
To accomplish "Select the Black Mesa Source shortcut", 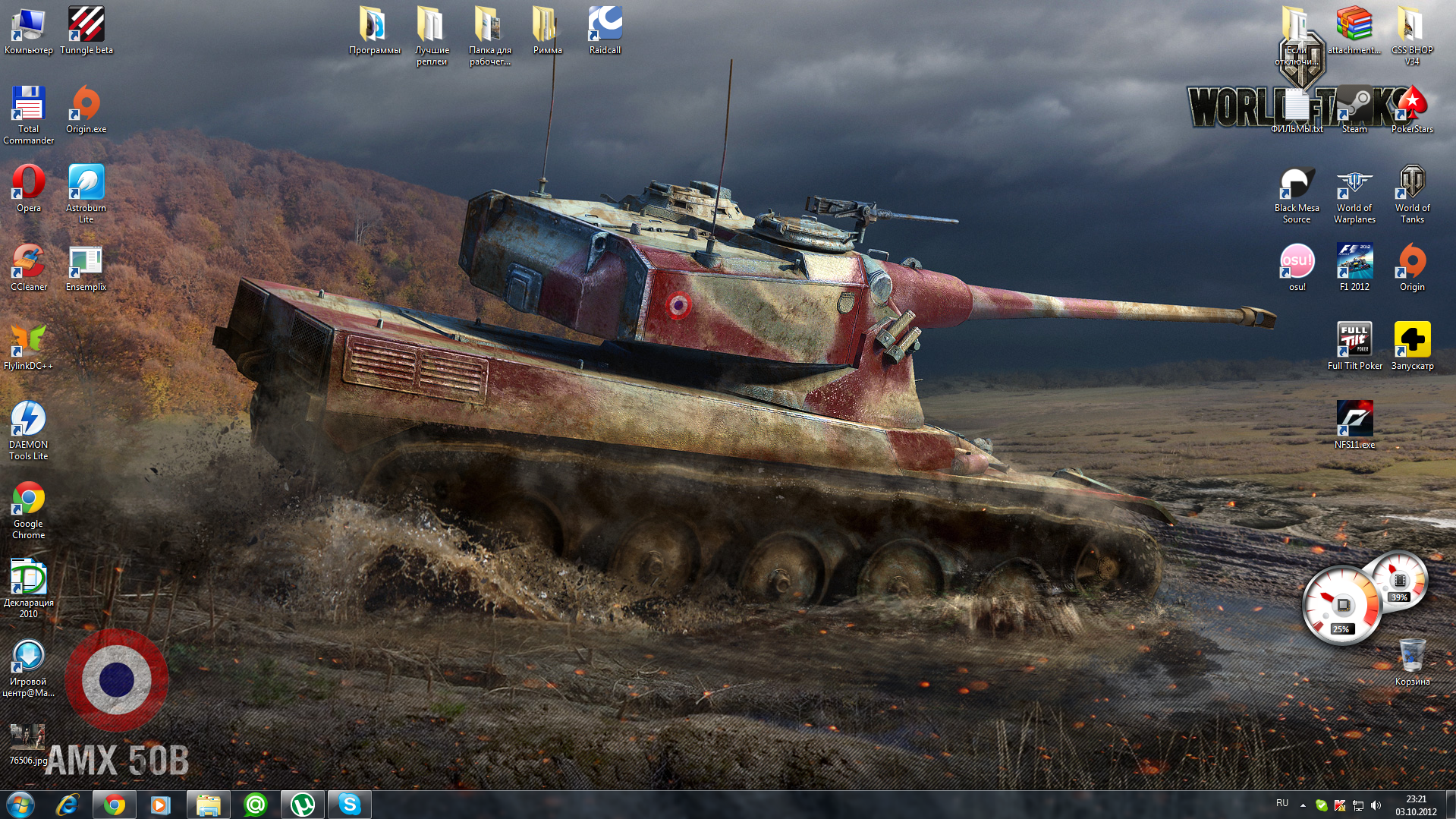I will click(1297, 194).
